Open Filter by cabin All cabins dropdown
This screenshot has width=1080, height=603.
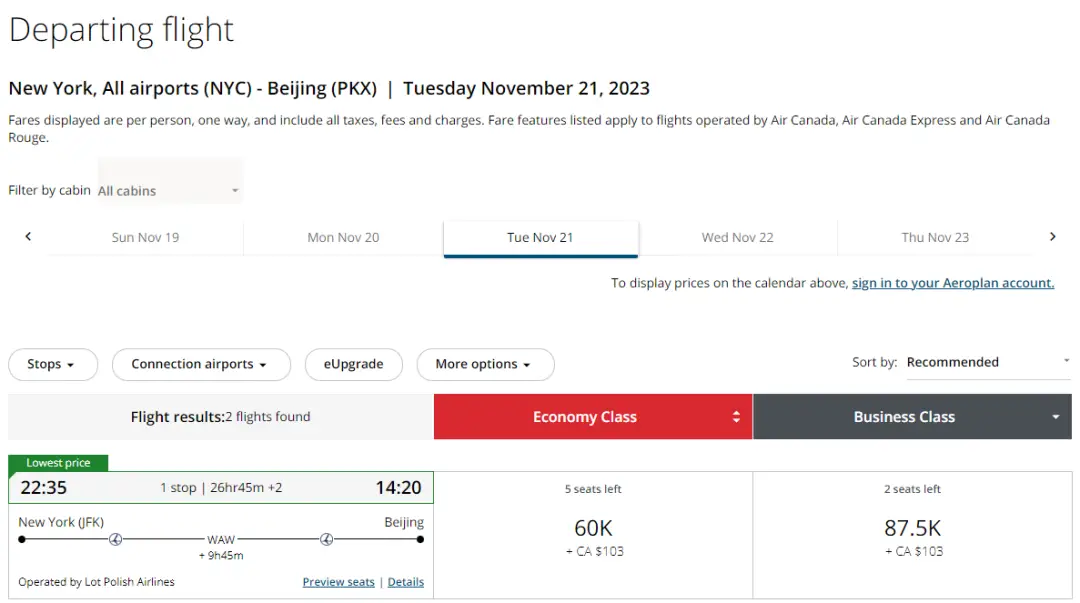tap(169, 190)
